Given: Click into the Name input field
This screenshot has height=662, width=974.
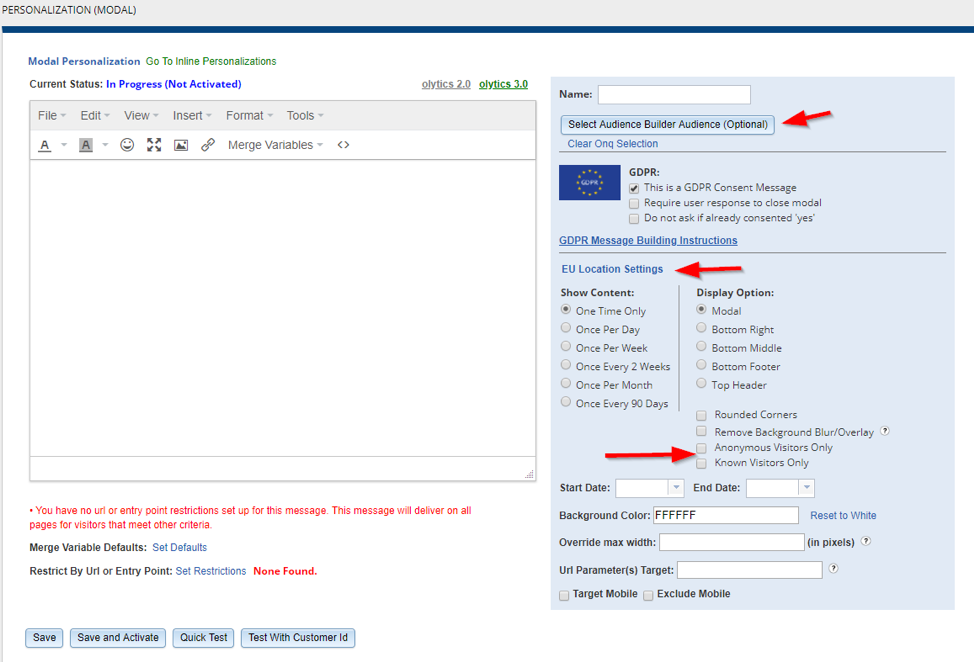Looking at the screenshot, I should pos(673,94).
